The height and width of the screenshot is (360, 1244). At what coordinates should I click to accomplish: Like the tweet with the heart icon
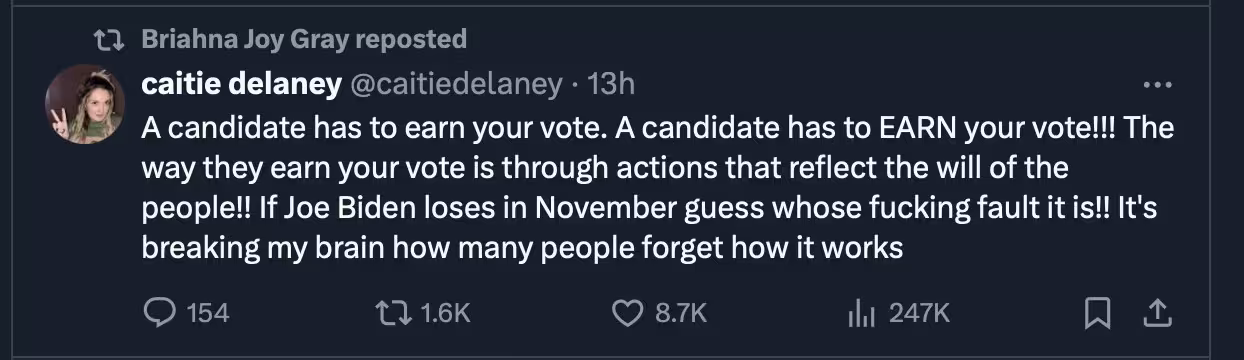click(627, 313)
